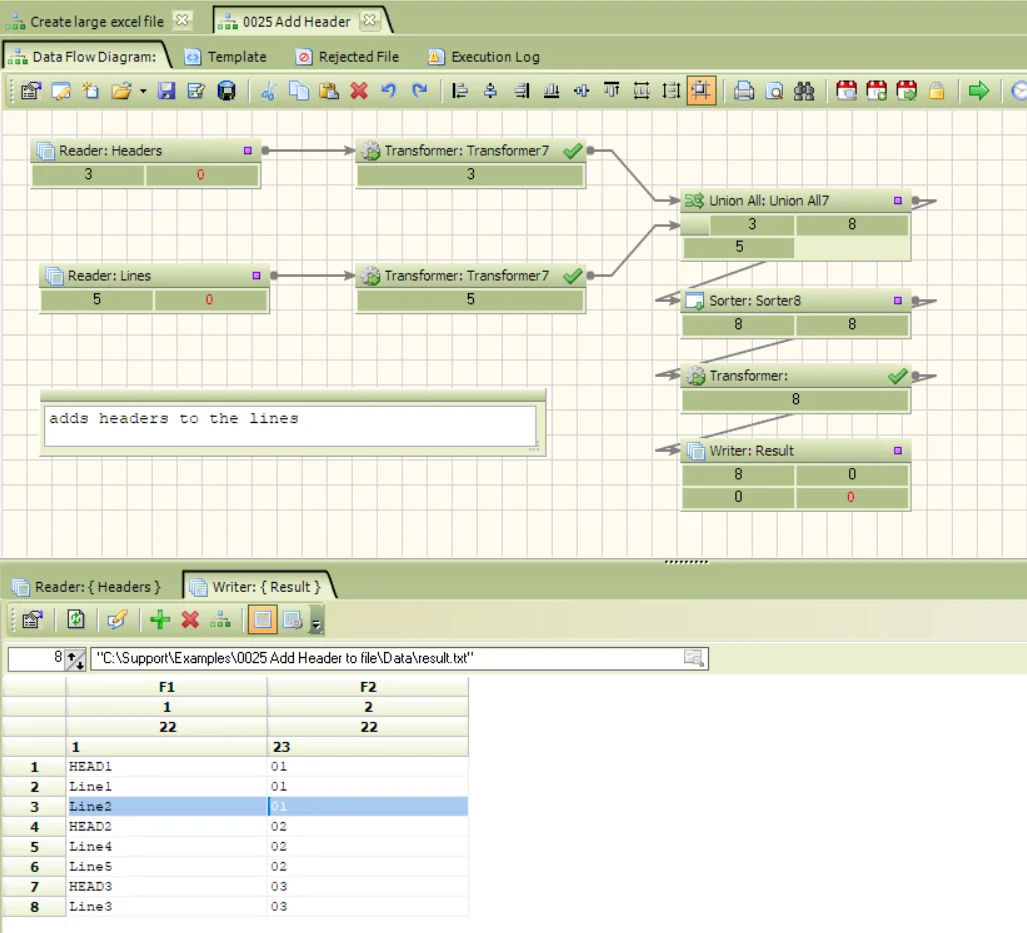Open the Execution Log tab

pos(484,57)
